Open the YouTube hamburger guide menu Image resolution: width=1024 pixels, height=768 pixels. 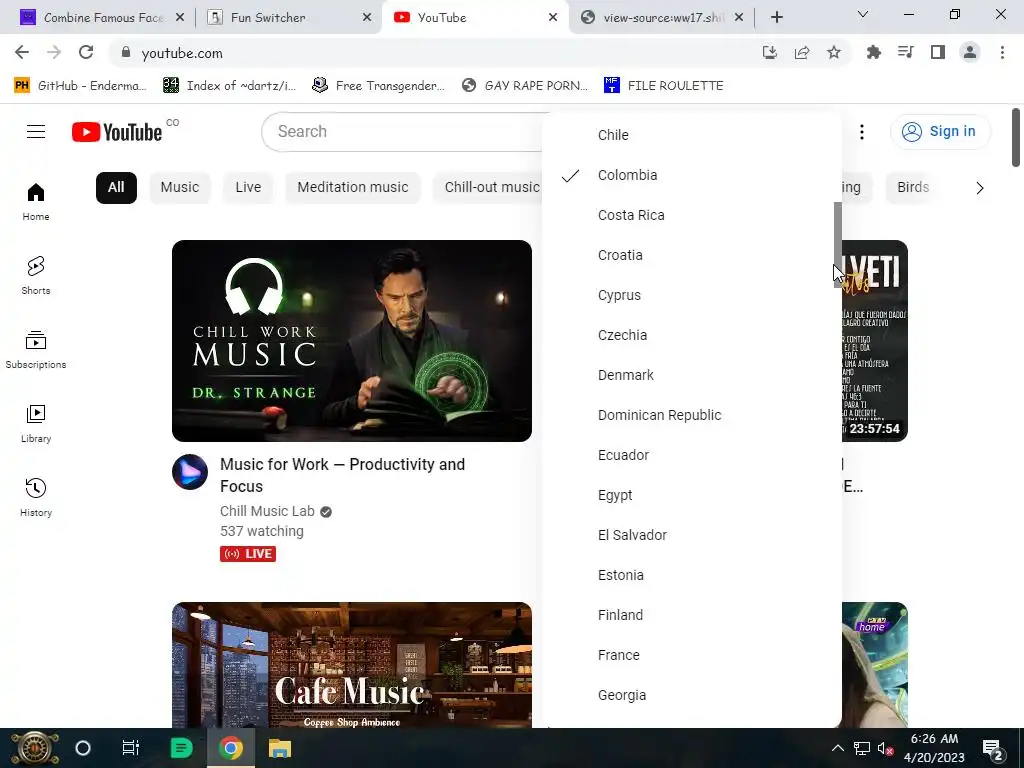(x=36, y=132)
